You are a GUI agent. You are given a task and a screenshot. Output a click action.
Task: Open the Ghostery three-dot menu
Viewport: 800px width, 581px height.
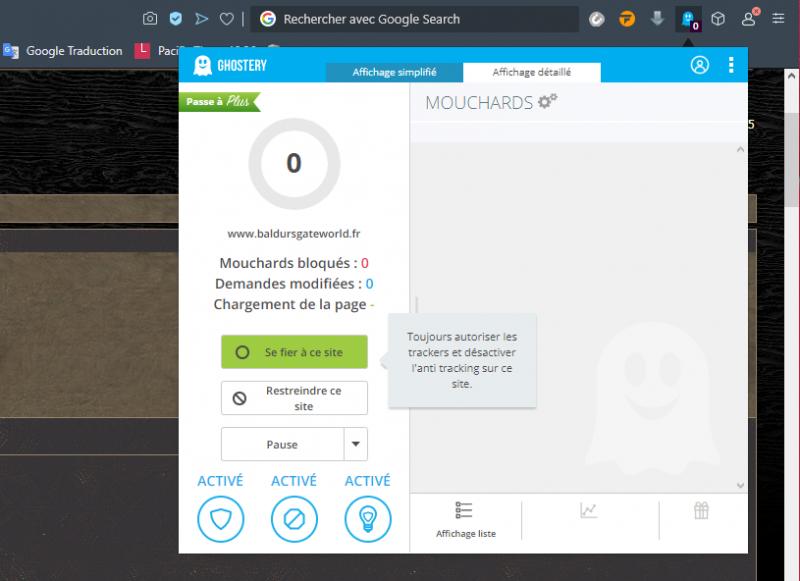(731, 65)
